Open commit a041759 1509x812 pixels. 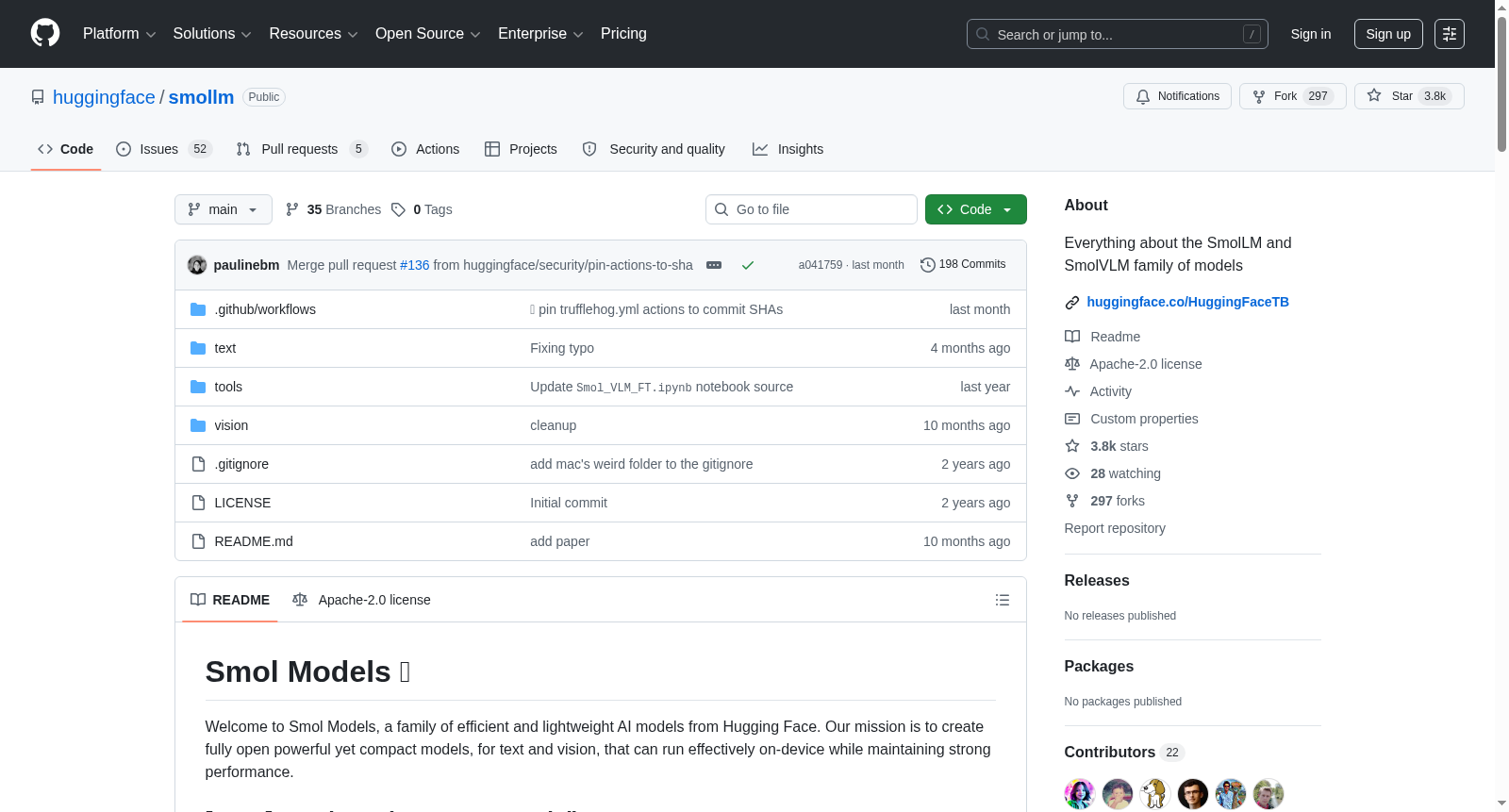click(821, 265)
